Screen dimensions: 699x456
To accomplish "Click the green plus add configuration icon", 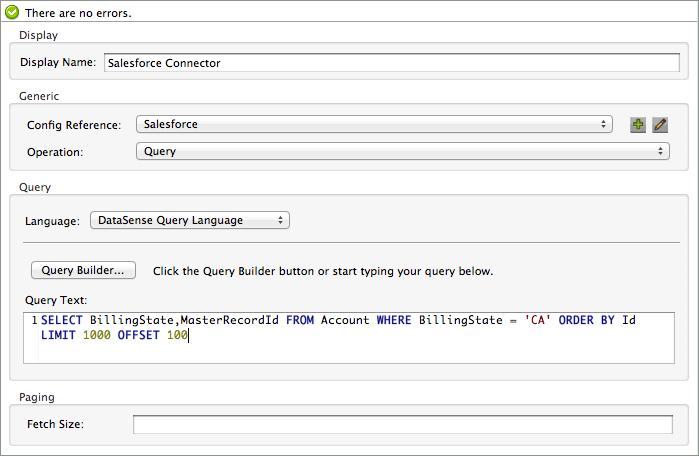I will tap(638, 125).
